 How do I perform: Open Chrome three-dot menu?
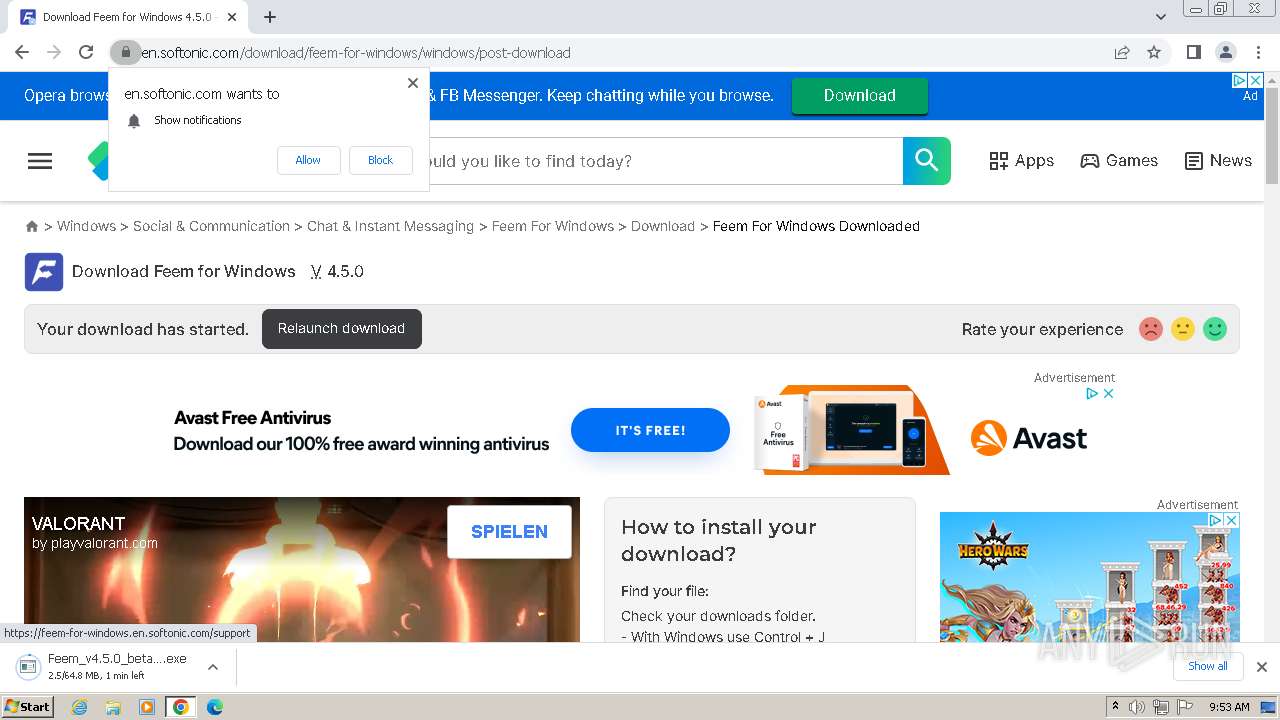(x=1258, y=52)
